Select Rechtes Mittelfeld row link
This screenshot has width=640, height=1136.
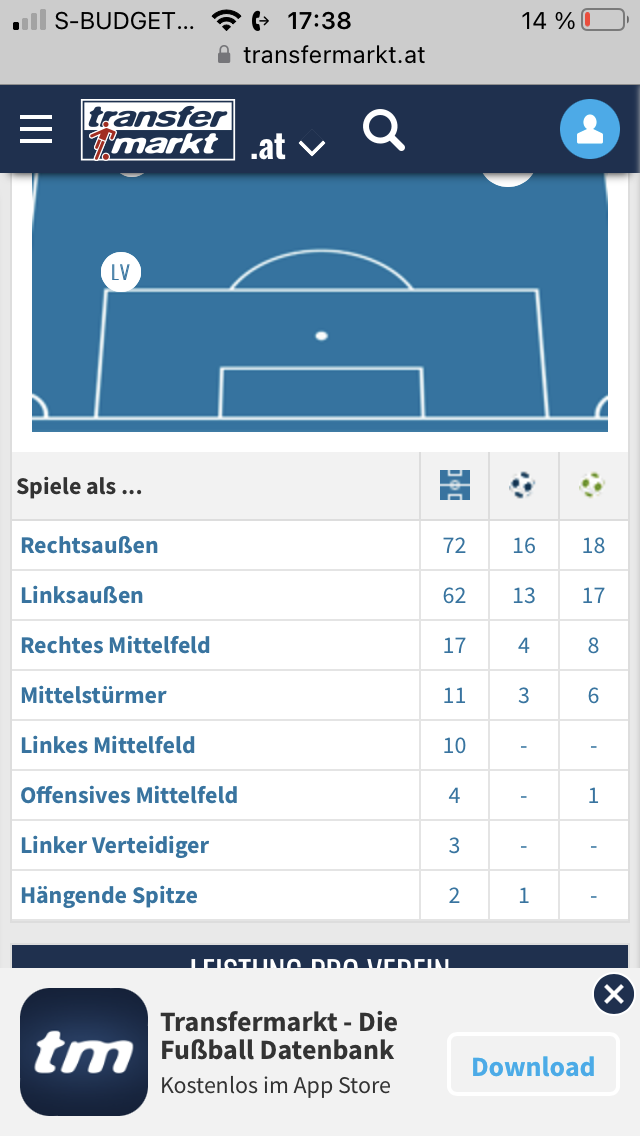tap(115, 646)
